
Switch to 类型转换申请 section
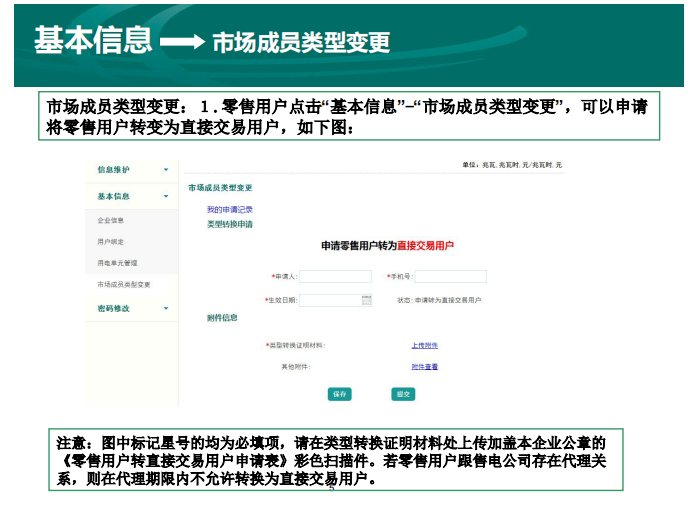tap(229, 225)
